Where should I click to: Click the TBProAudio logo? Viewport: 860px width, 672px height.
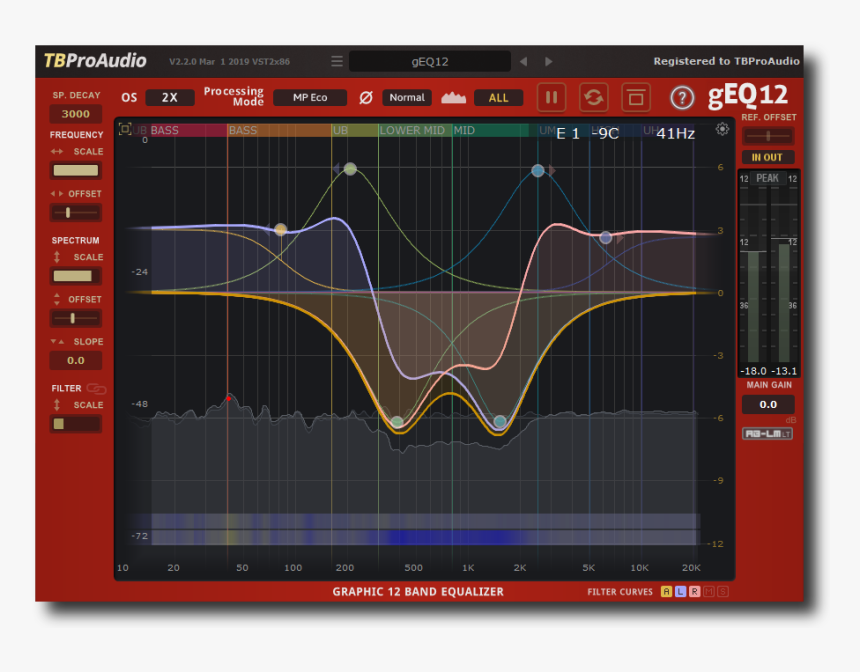coord(95,60)
